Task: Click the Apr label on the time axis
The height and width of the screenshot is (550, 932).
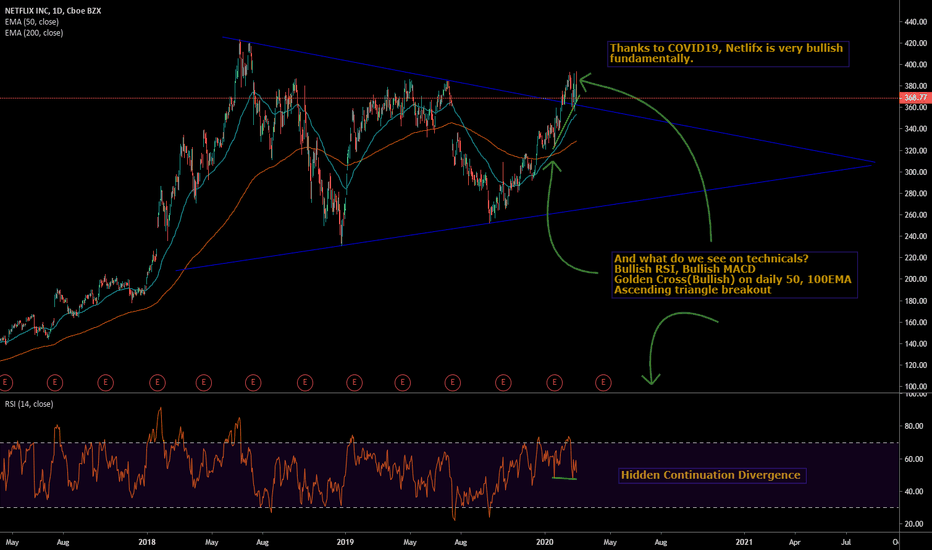Action: click(x=794, y=542)
